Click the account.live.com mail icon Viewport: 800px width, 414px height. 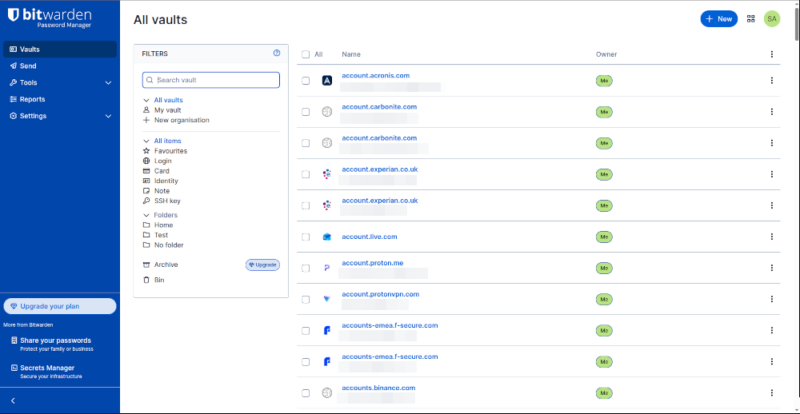pos(327,237)
